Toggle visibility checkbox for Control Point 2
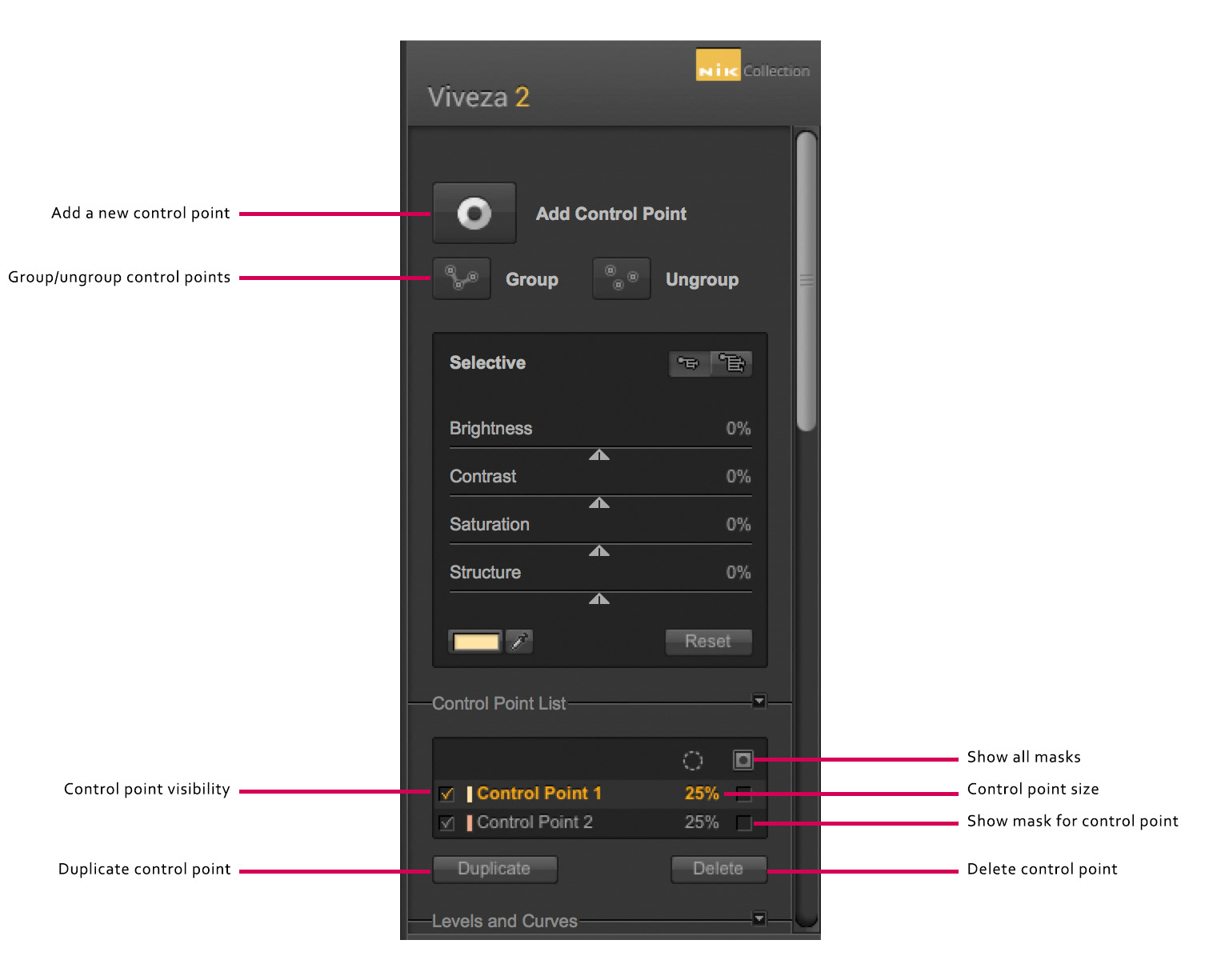Screen dimensions: 1221x980 [x=447, y=823]
